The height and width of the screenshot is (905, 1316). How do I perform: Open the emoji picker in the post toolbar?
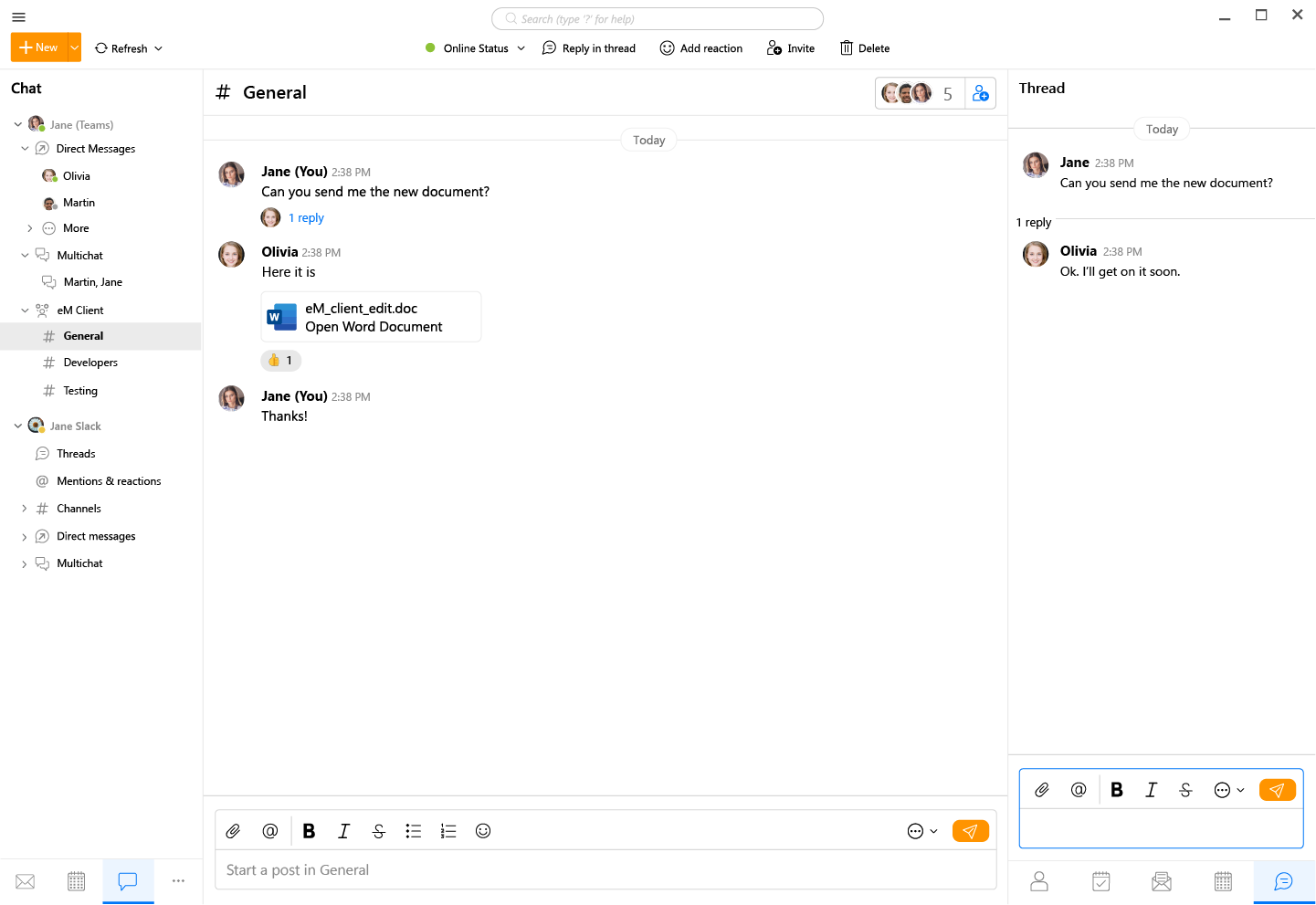coord(483,831)
